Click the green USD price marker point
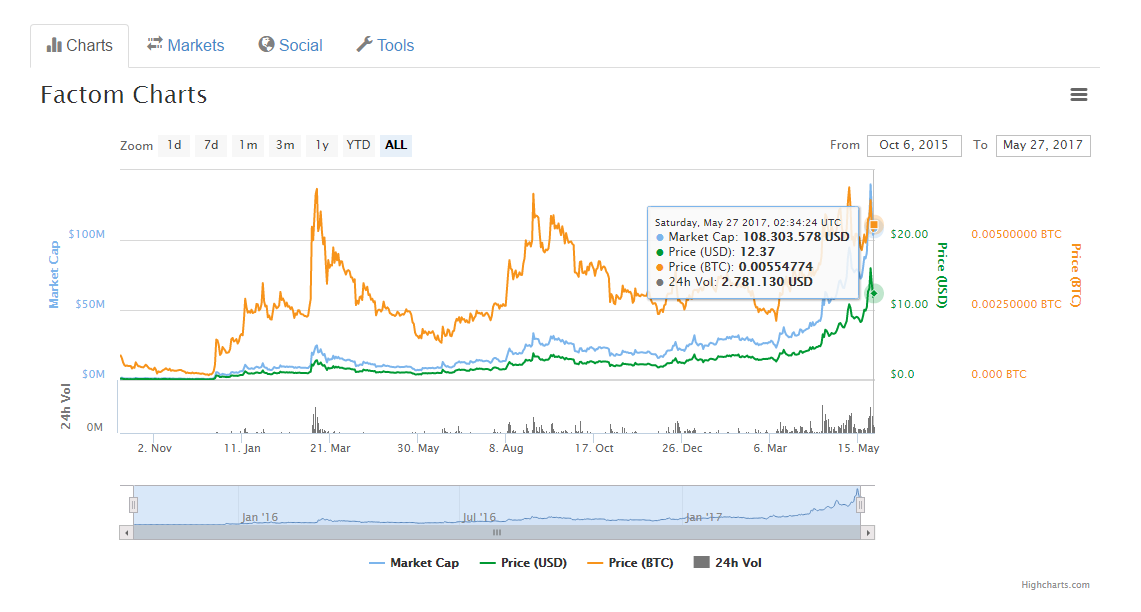 click(x=874, y=293)
